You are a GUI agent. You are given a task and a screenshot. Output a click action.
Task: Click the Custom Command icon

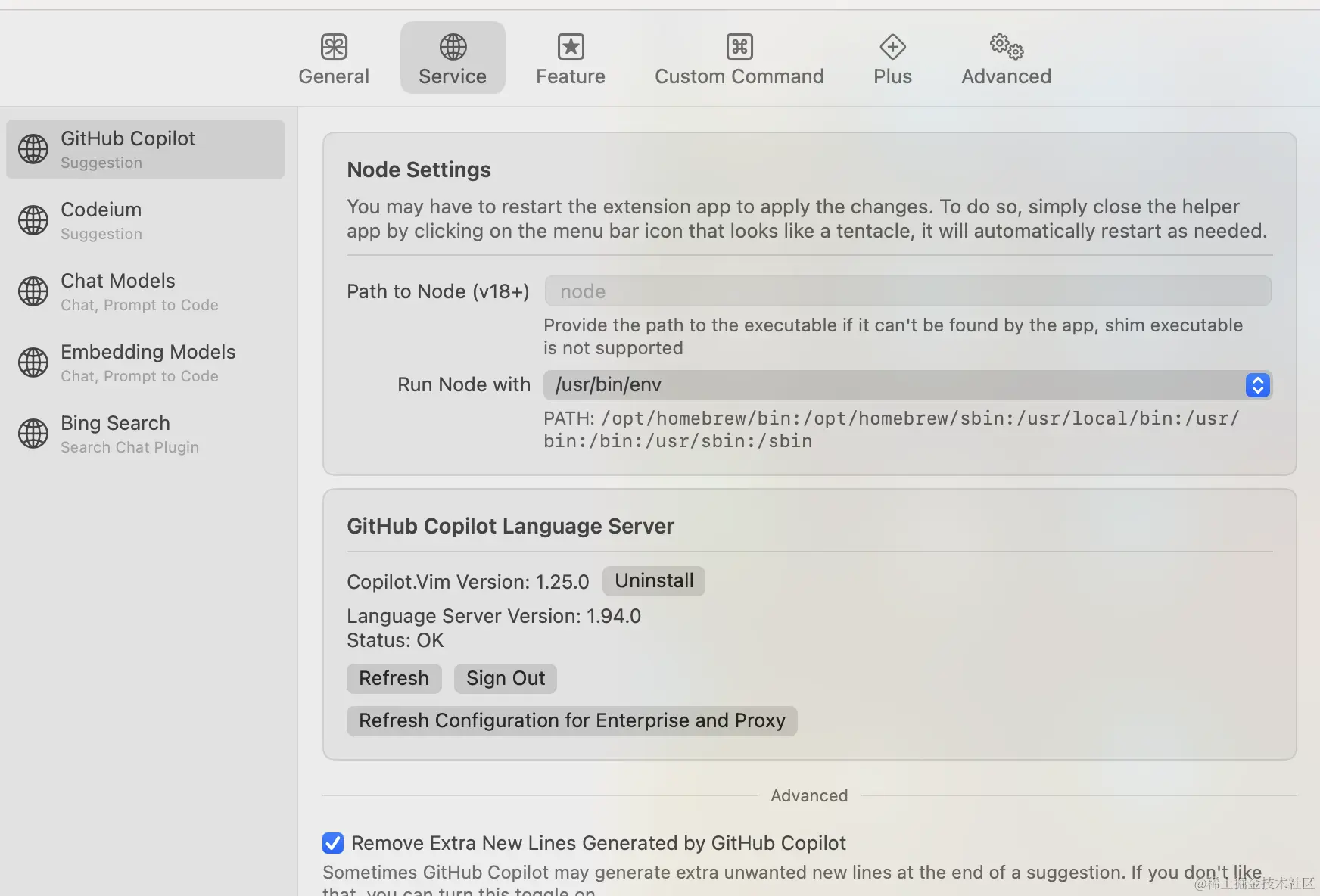click(x=739, y=47)
